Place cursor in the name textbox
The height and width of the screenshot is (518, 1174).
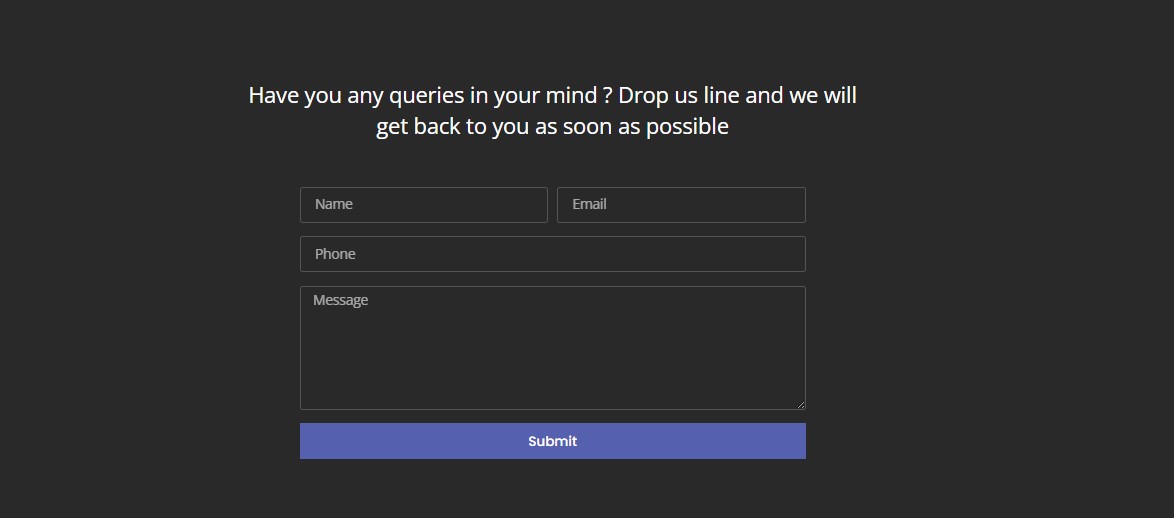[x=424, y=205]
